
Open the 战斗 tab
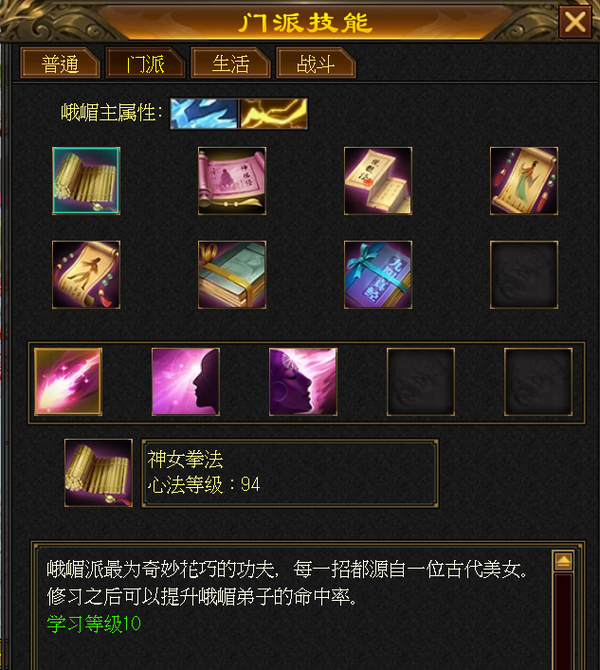click(316, 63)
